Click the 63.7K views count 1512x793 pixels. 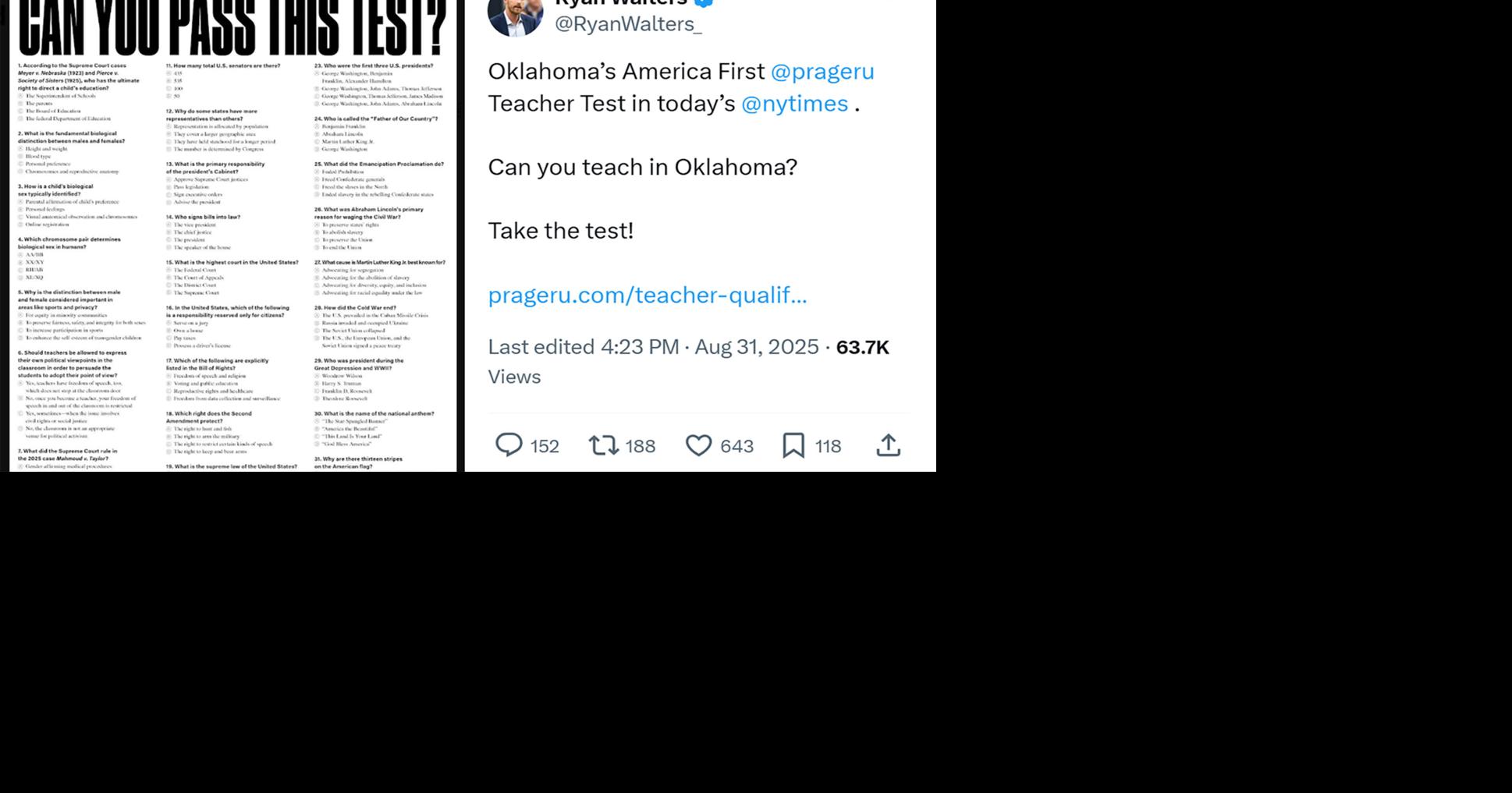(x=862, y=347)
